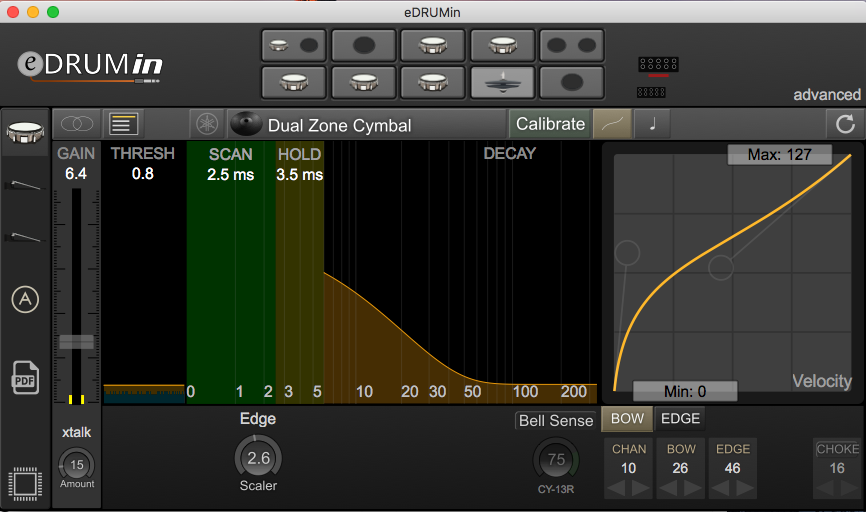This screenshot has height=512, width=866.
Task: Select the third input button in top row
Action: click(x=433, y=45)
